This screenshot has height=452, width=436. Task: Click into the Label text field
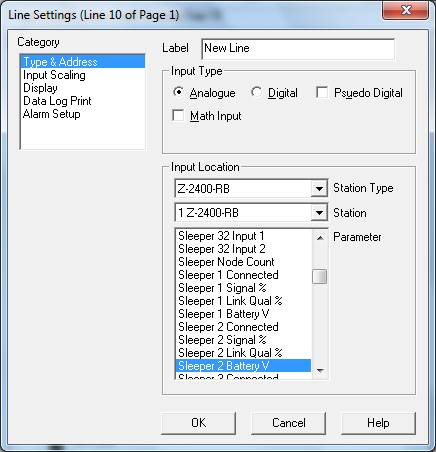click(x=298, y=49)
